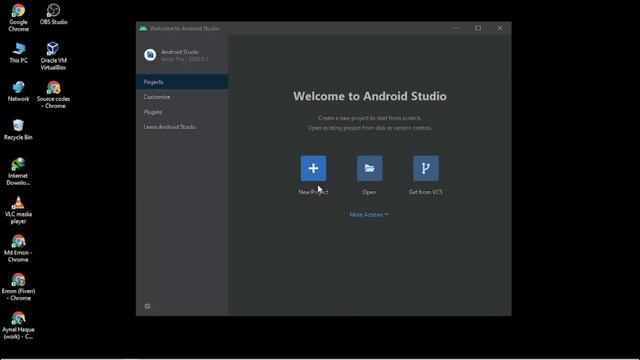
Task: Open the settings gear in the sidebar
Action: click(147, 306)
